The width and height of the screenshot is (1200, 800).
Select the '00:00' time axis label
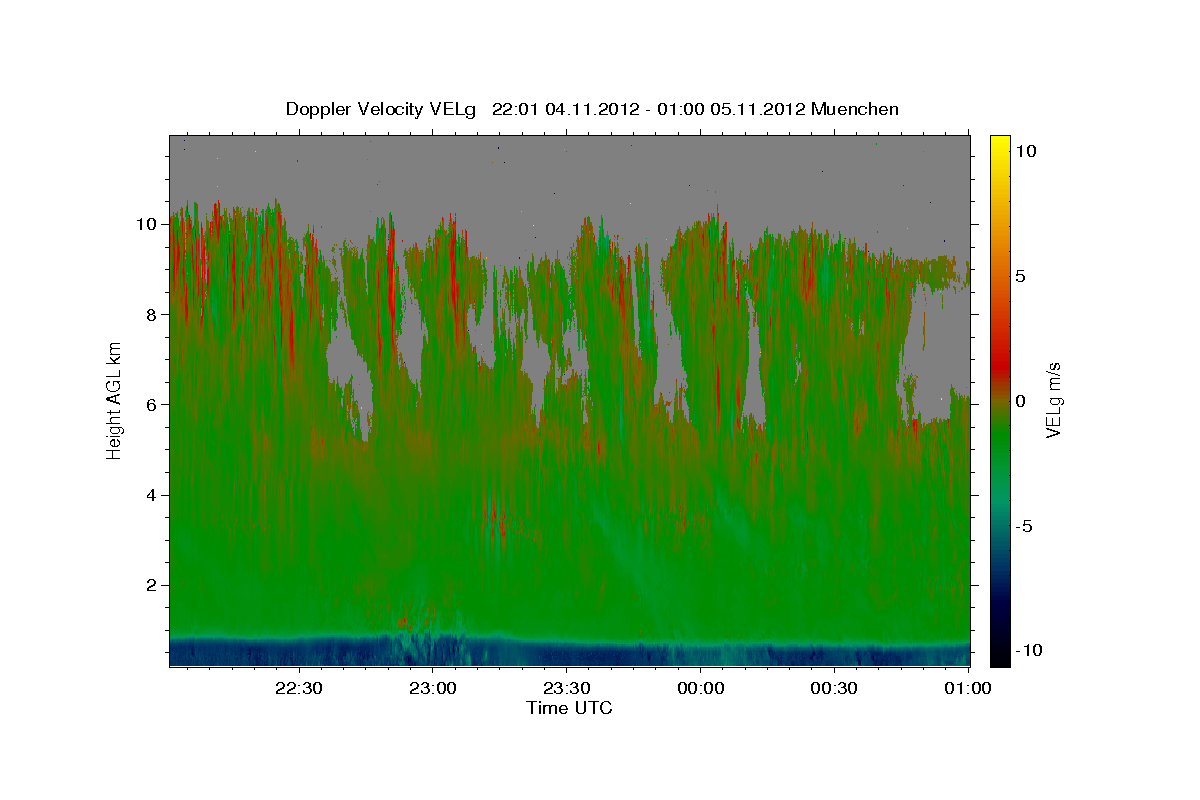[700, 688]
